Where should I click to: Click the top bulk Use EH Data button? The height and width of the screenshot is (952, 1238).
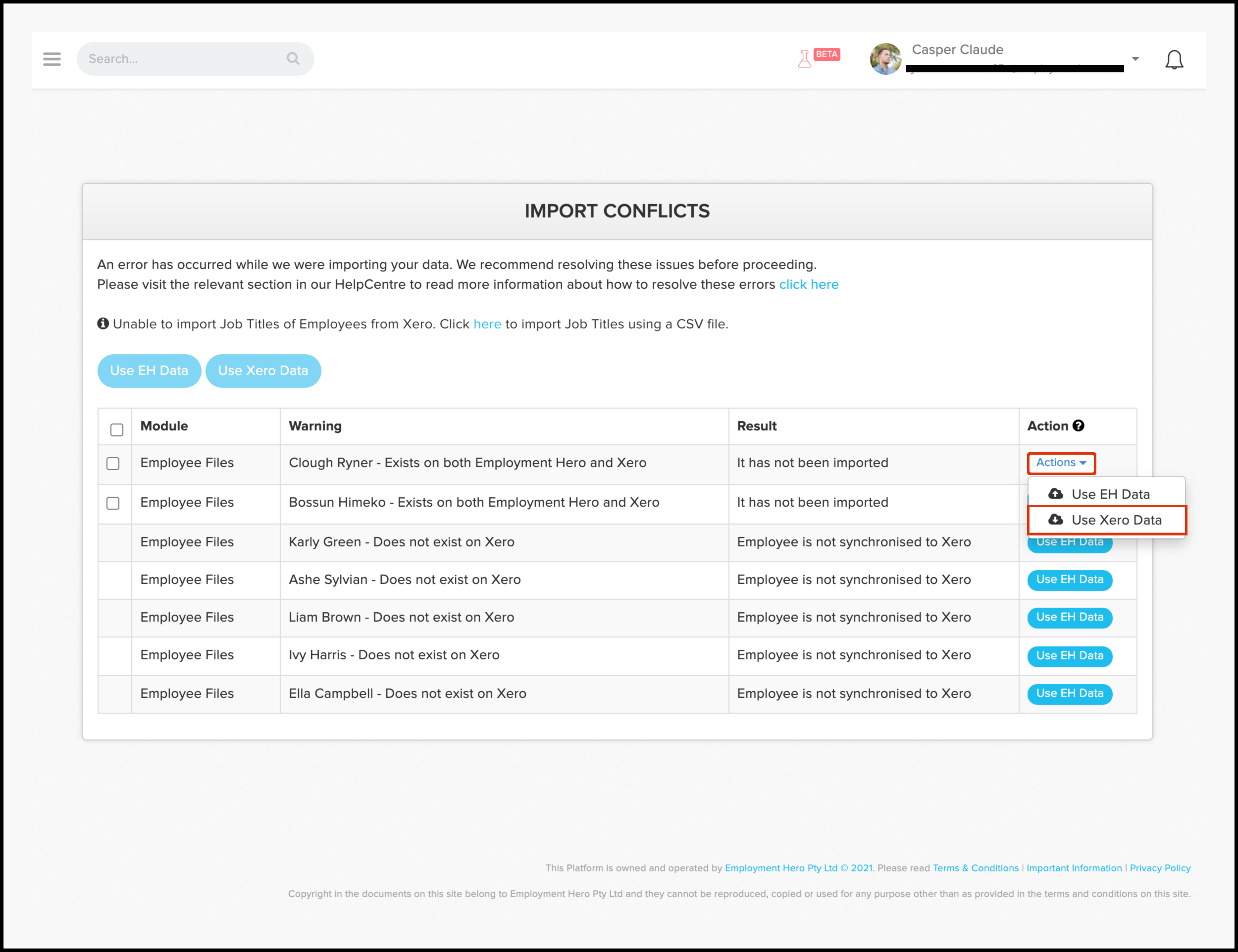pos(149,370)
